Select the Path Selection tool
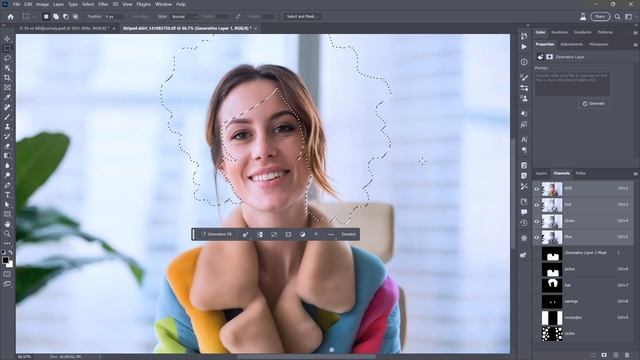This screenshot has width=640, height=360. pos(7,204)
